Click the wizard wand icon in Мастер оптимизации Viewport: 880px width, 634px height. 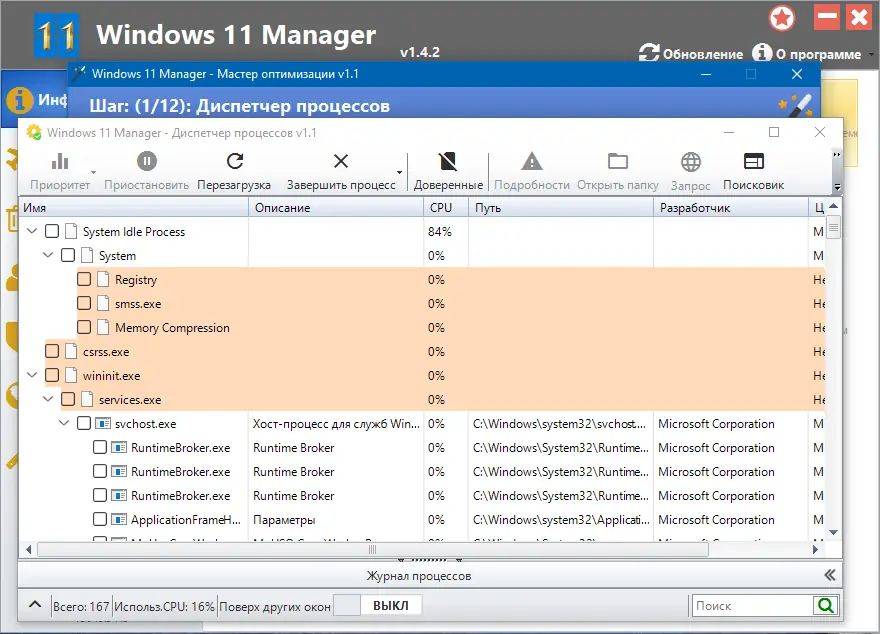[x=797, y=103]
